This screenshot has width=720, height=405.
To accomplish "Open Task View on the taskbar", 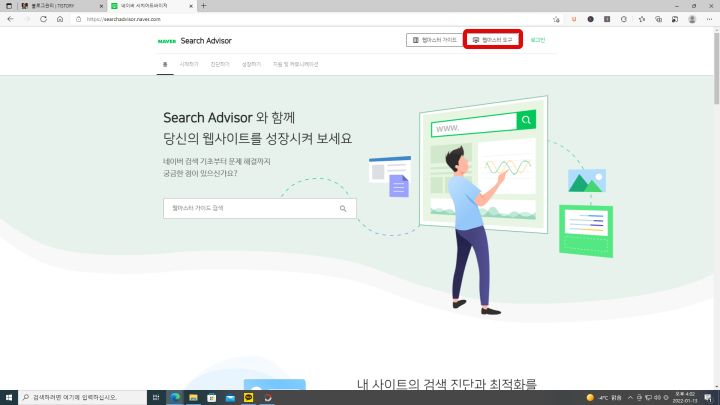I will coord(156,398).
